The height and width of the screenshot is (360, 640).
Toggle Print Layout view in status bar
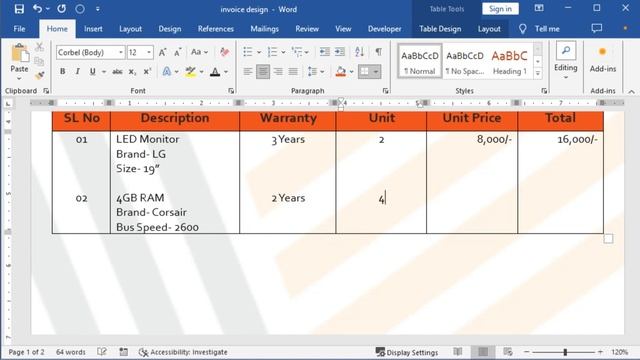(x=483, y=352)
